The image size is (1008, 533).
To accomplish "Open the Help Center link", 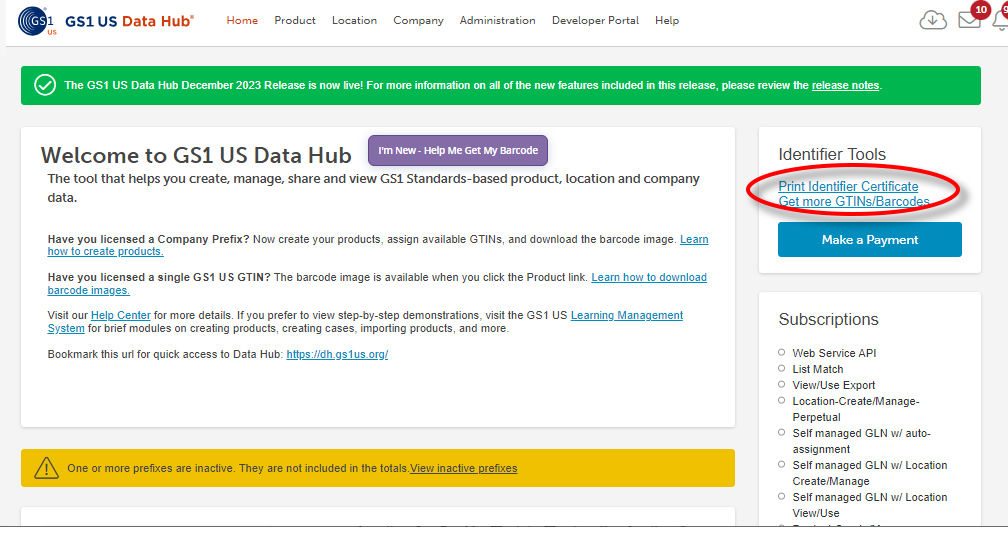I will 120,315.
